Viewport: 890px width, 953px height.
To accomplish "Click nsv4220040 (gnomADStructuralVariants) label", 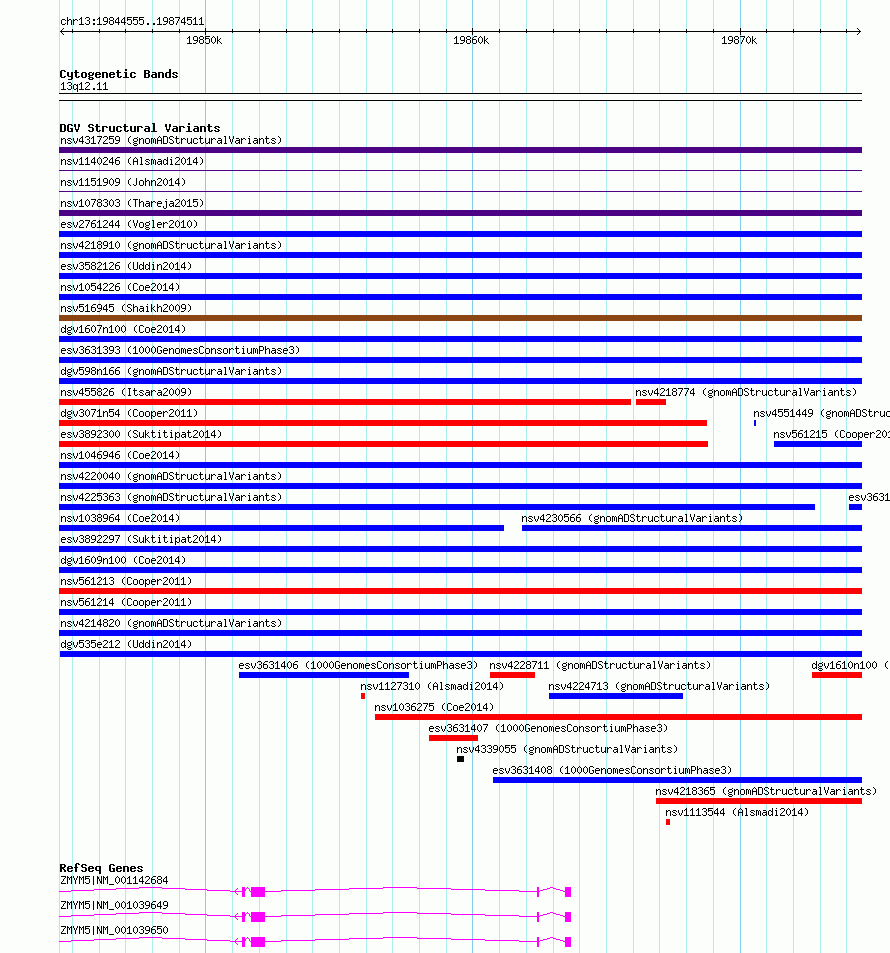I will click(x=171, y=476).
